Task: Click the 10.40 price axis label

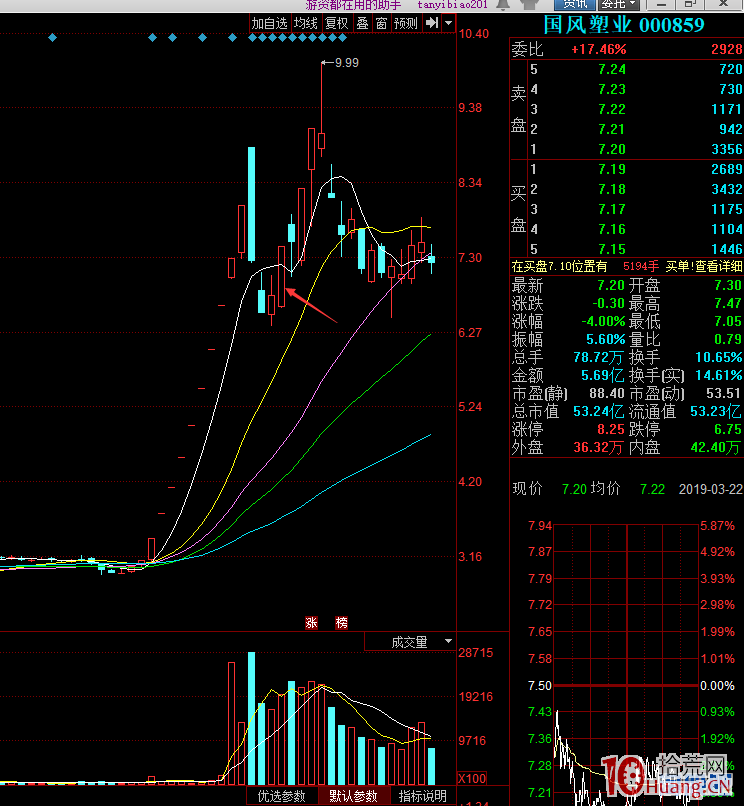Action: click(474, 34)
